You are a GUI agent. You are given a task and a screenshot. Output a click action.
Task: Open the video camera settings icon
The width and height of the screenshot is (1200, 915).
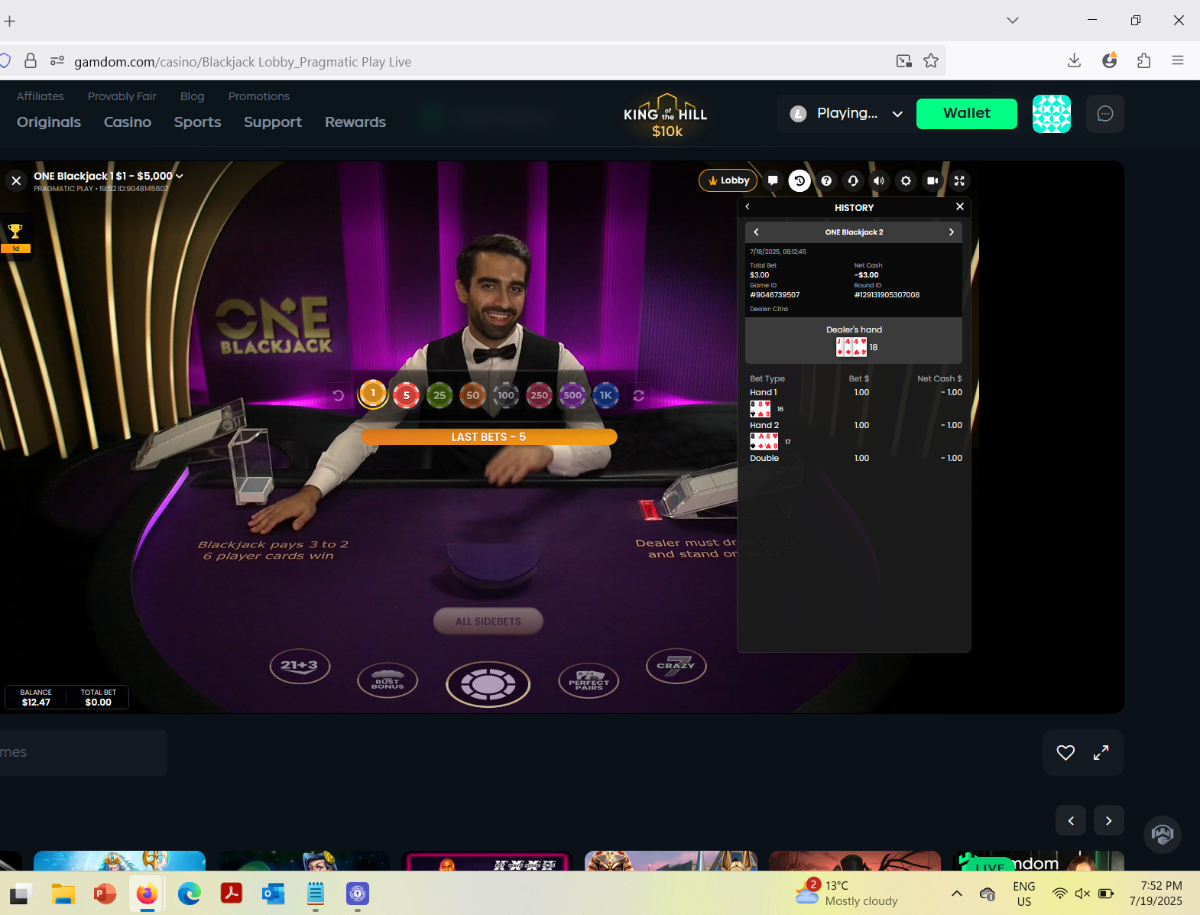click(x=933, y=181)
